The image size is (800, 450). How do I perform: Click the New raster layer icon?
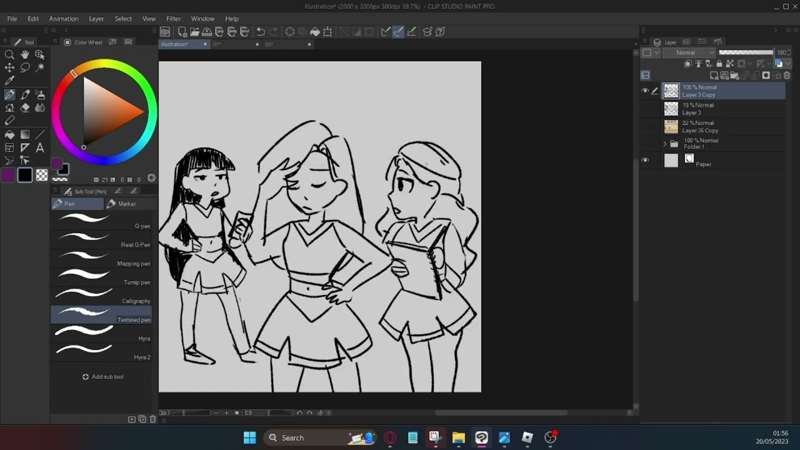click(x=714, y=76)
